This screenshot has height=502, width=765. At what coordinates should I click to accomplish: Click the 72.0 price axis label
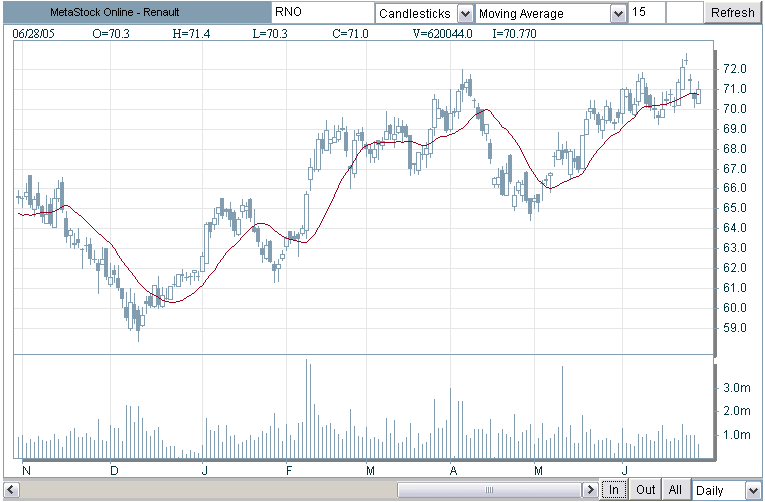tap(735, 69)
